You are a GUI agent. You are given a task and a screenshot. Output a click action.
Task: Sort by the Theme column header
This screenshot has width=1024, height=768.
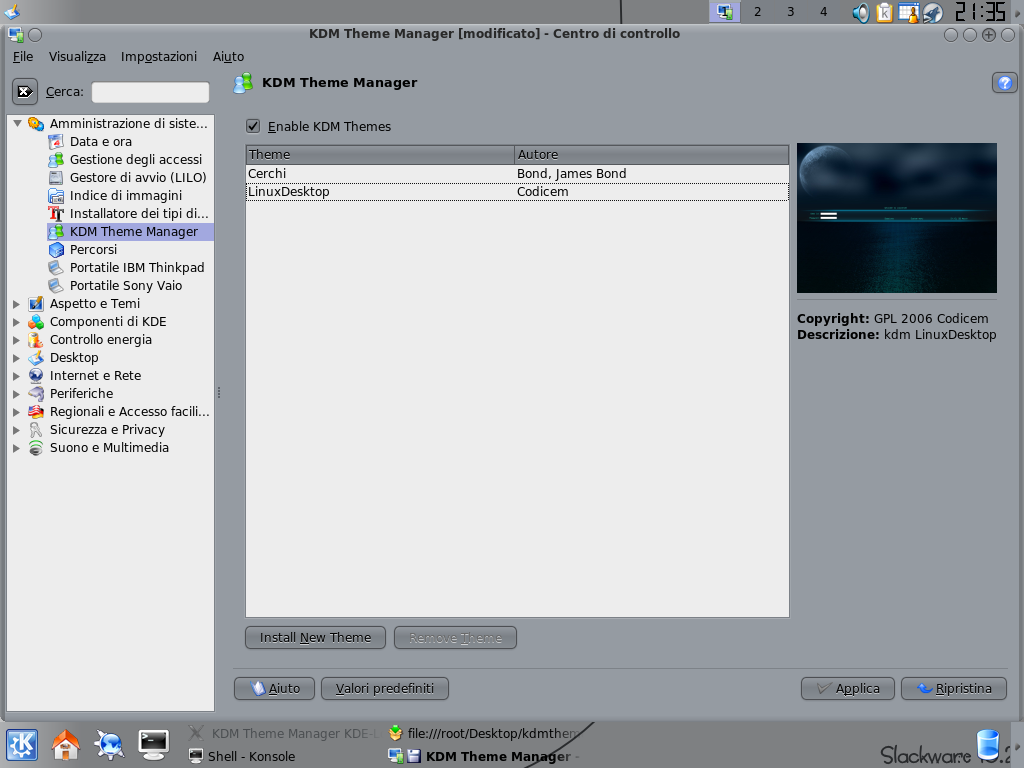[x=380, y=155]
